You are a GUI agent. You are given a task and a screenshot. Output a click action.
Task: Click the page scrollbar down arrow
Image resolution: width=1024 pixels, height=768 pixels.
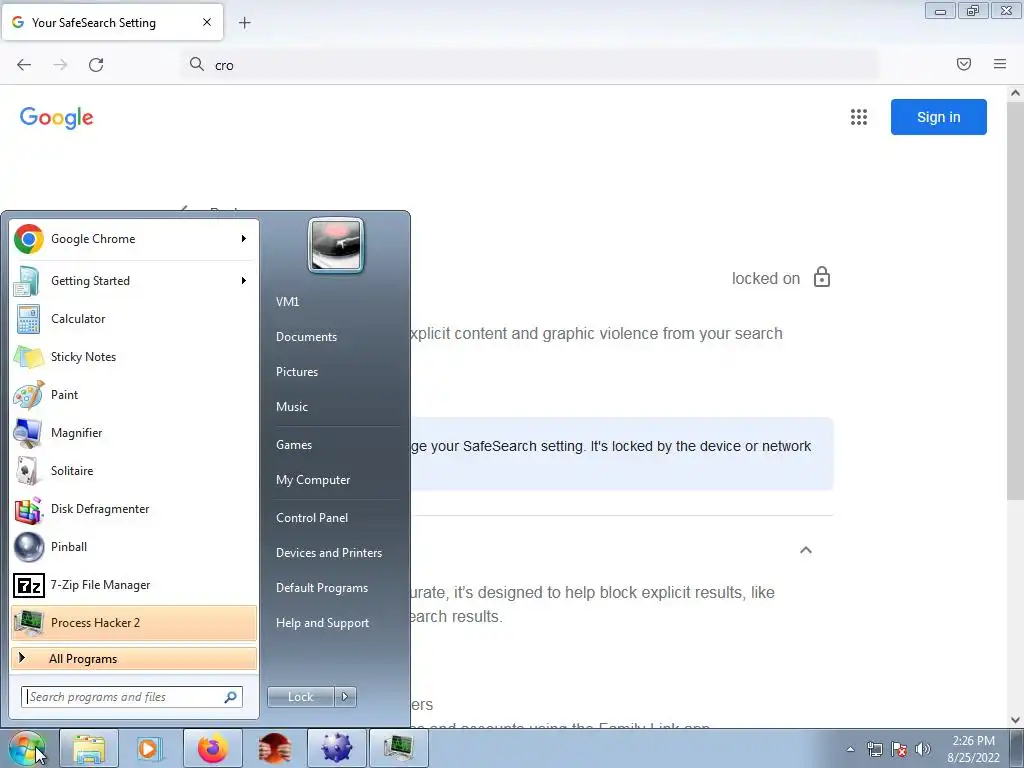coord(1015,720)
